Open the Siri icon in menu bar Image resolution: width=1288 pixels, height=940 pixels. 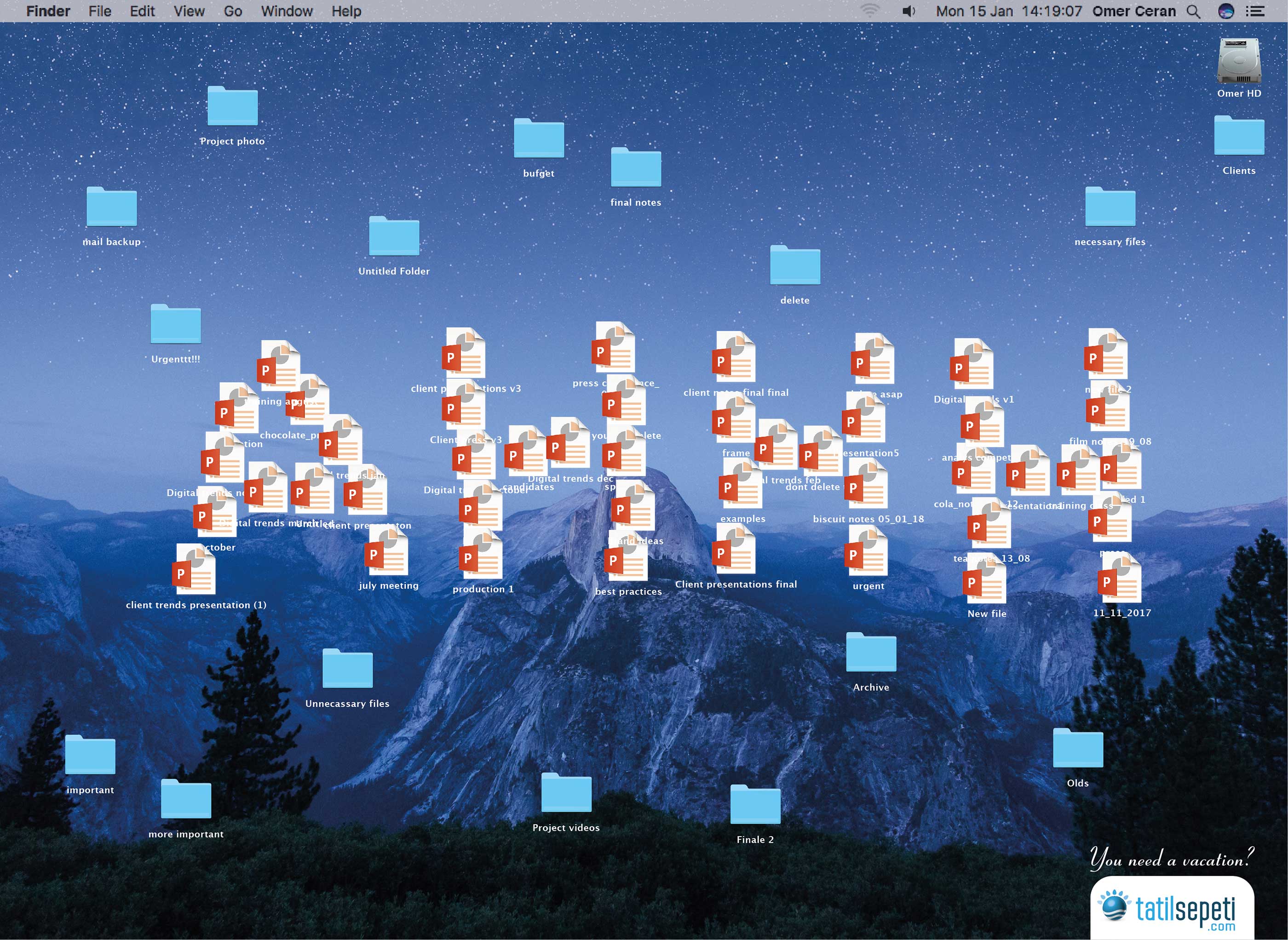(1225, 11)
